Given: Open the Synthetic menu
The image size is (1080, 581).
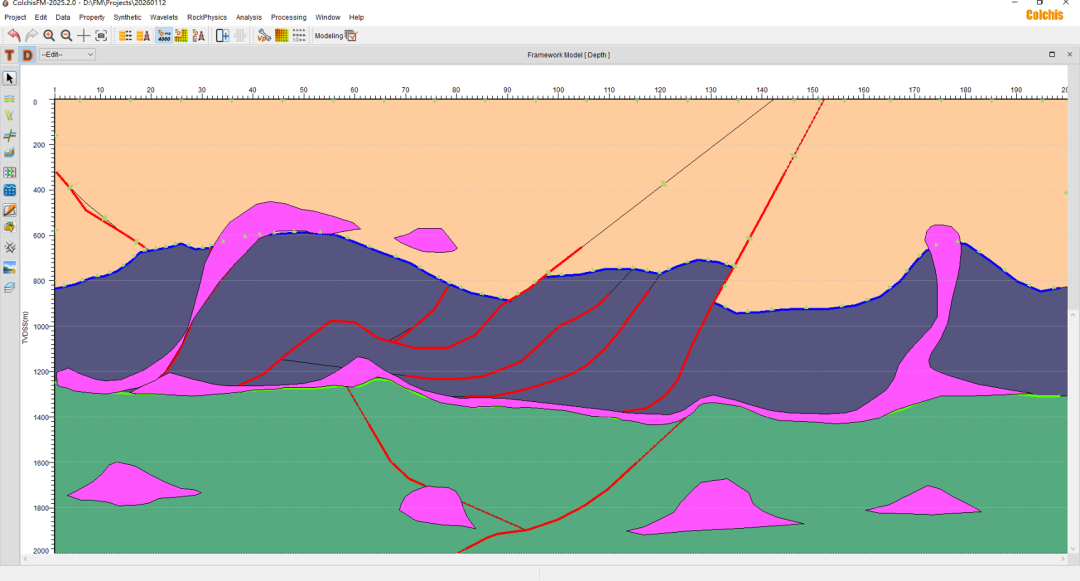Looking at the screenshot, I should pyautogui.click(x=127, y=17).
